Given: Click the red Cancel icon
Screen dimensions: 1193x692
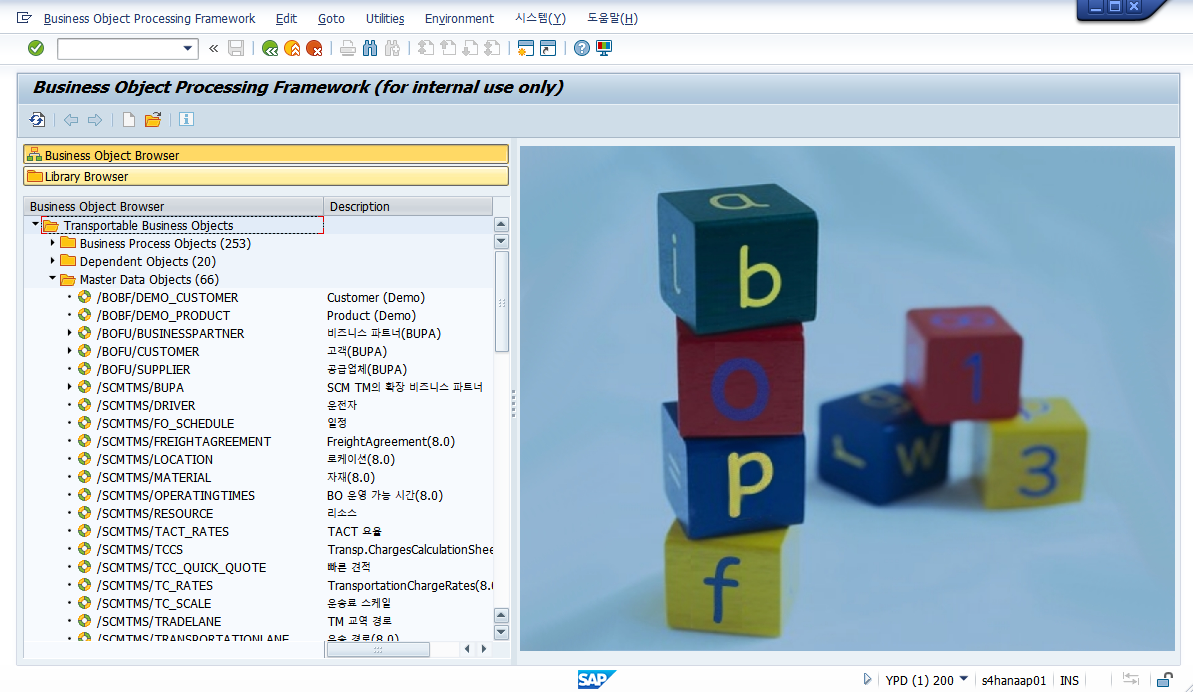Looking at the screenshot, I should [314, 48].
